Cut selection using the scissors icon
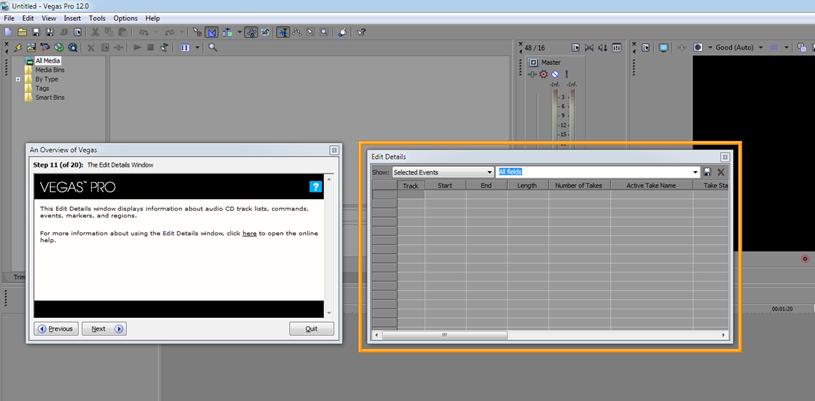Screen dimensions: 815x401 [95, 32]
